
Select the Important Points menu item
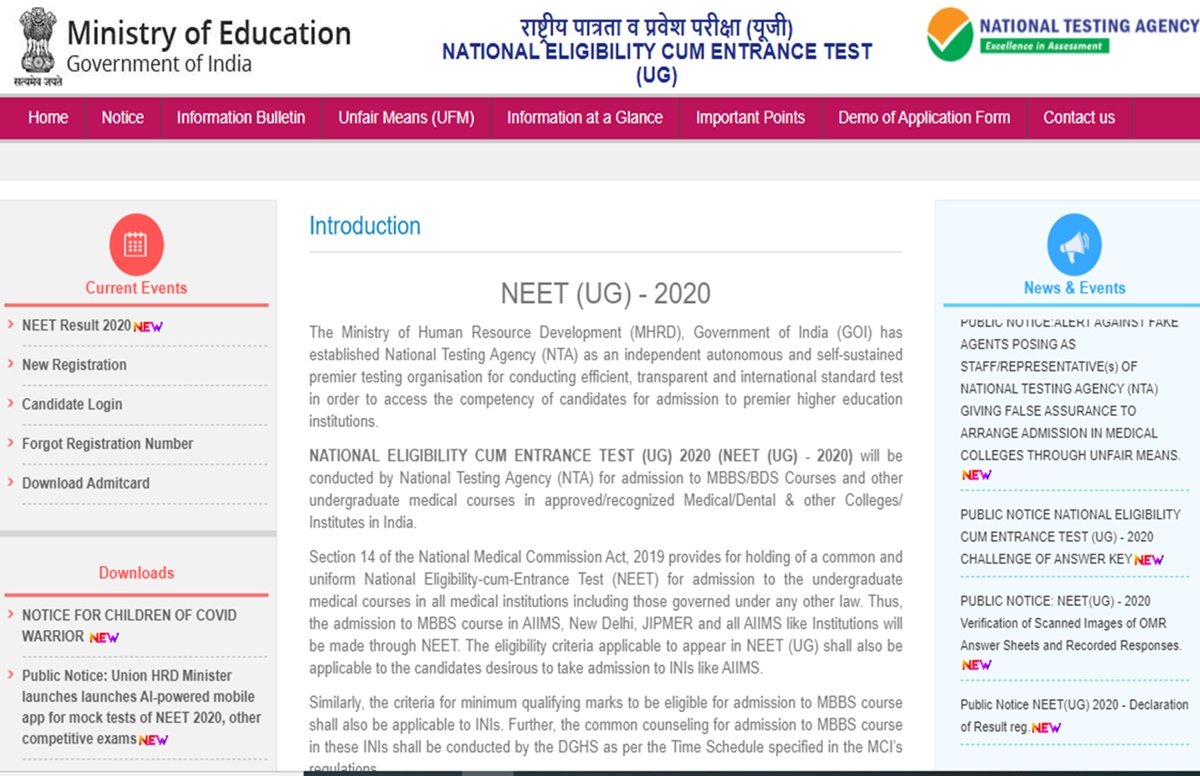click(750, 117)
